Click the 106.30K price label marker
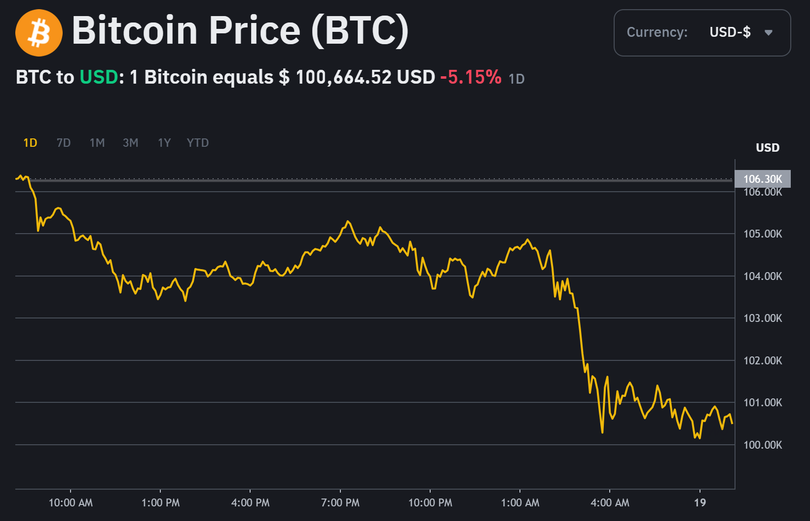The image size is (810, 521). point(762,179)
